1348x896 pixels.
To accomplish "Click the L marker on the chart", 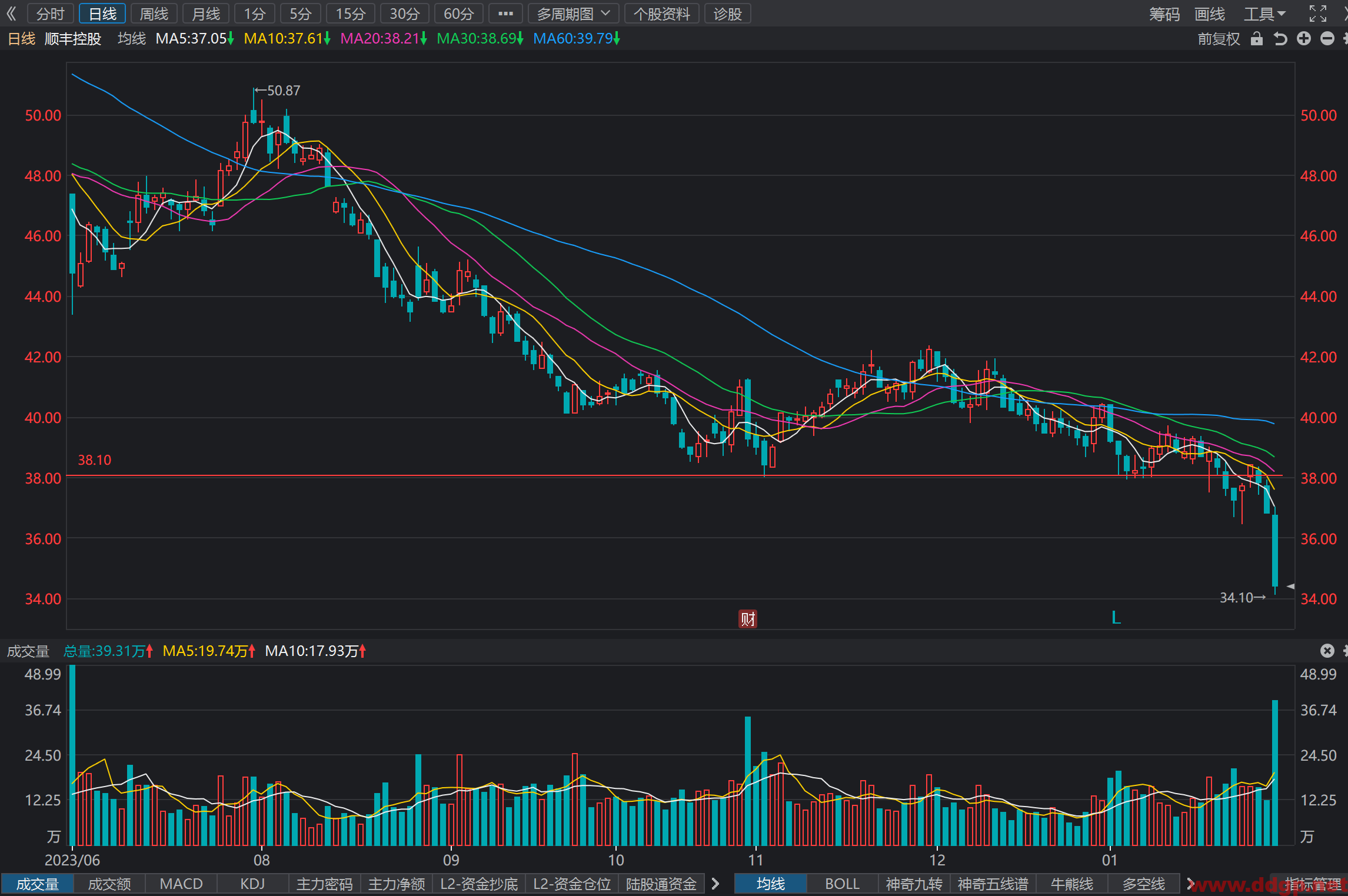I will tap(1116, 618).
